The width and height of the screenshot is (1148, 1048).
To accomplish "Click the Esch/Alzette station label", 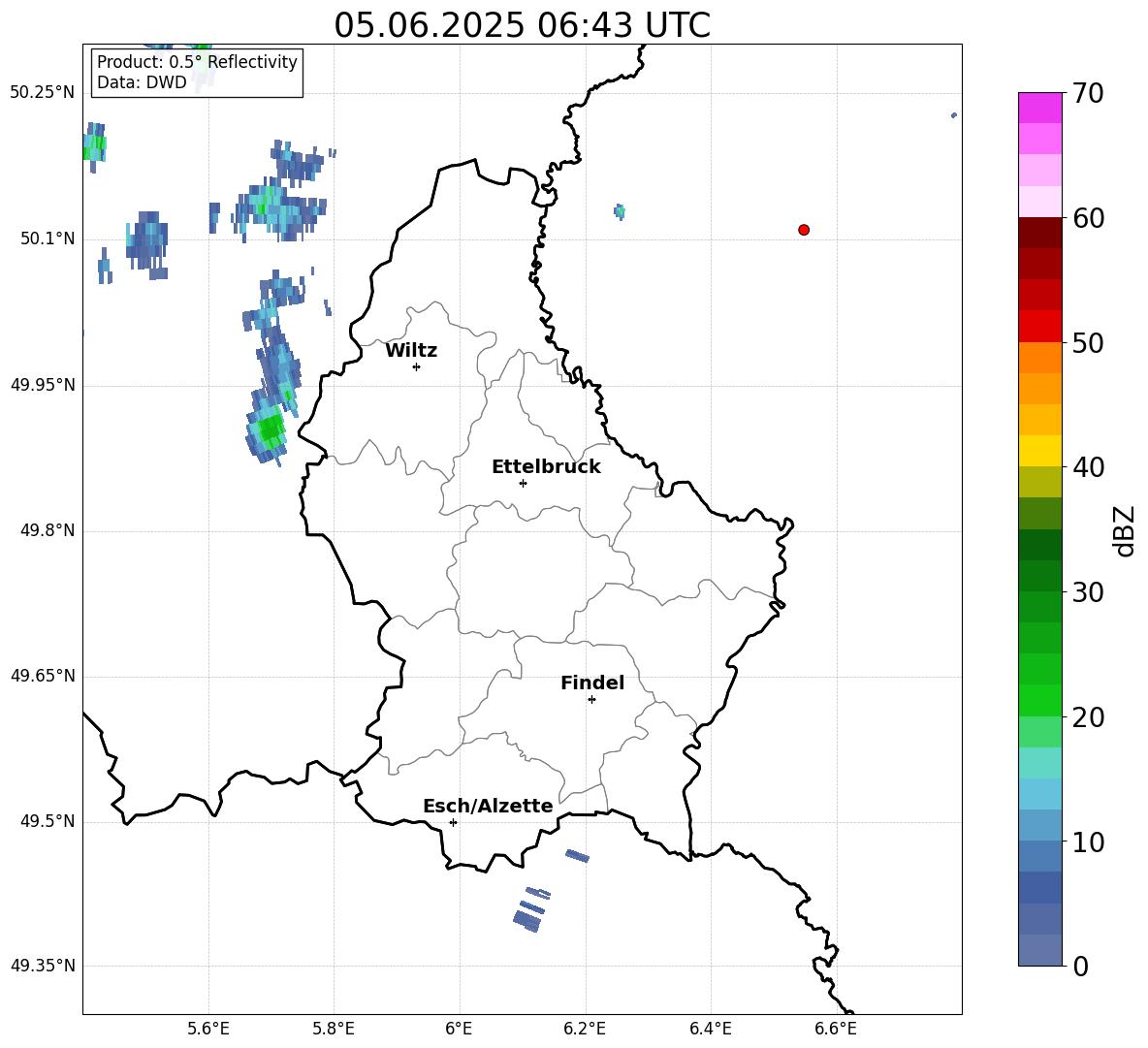I will 488,806.
